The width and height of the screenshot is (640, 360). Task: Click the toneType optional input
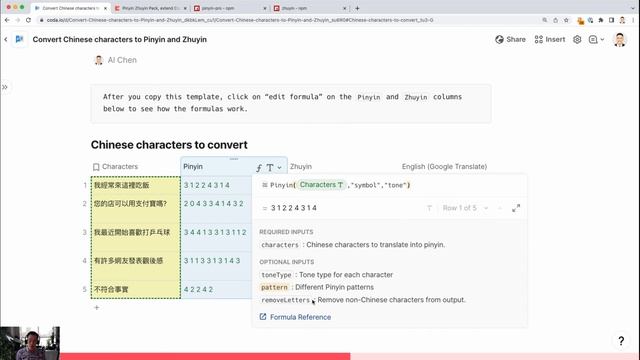tap(276, 275)
